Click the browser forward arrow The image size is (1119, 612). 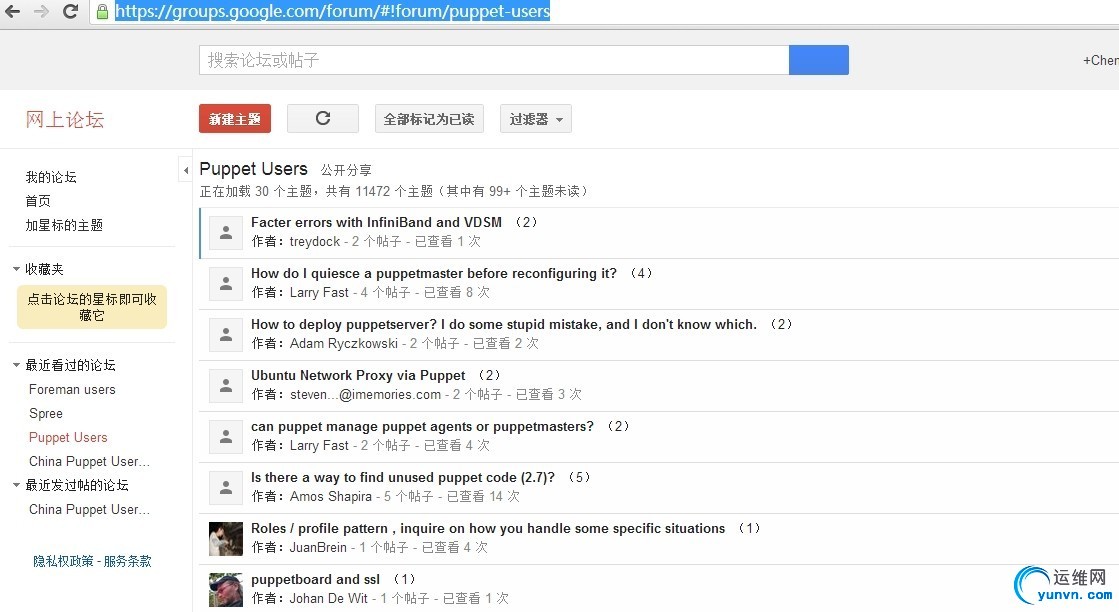(x=41, y=11)
